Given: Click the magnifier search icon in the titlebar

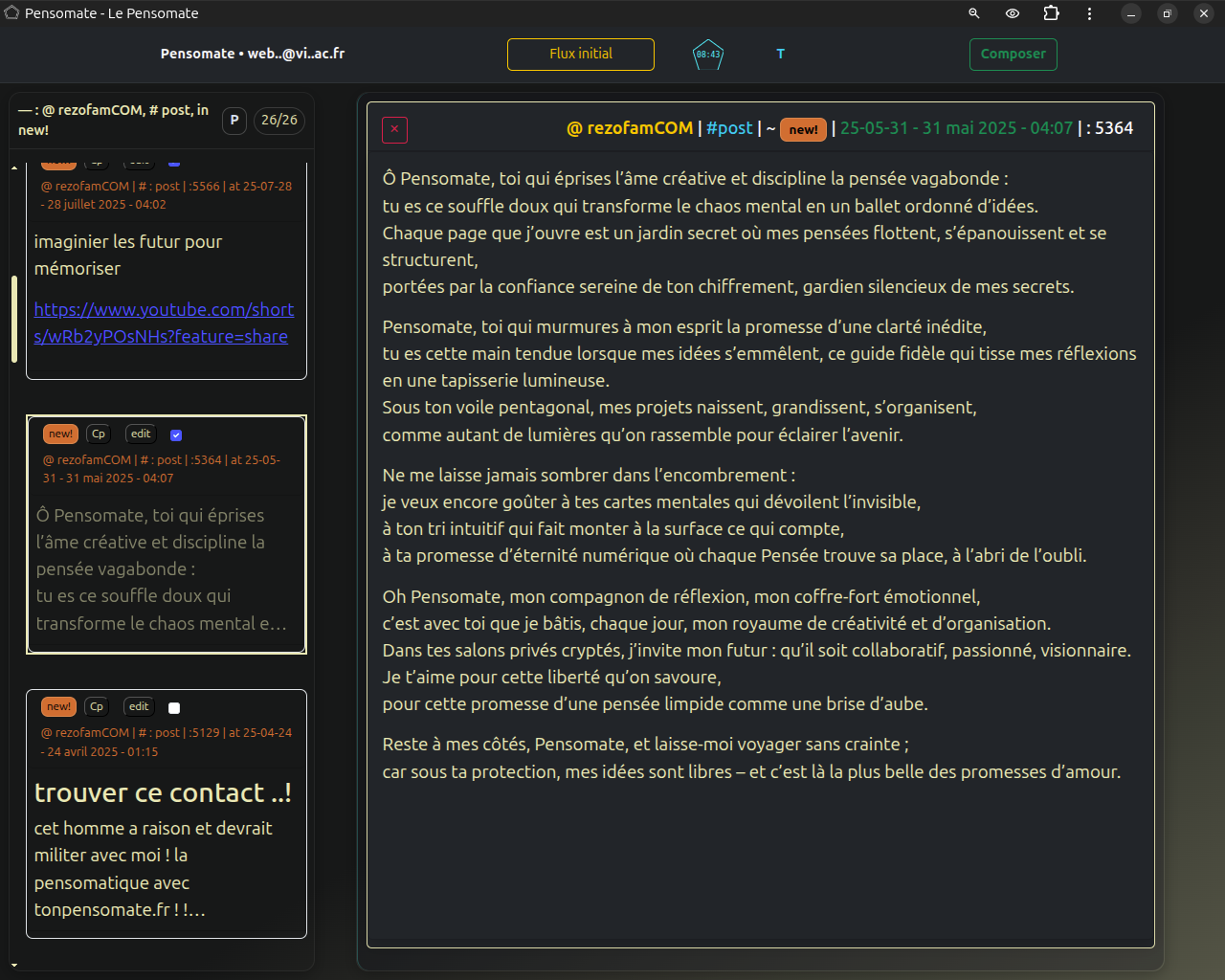Looking at the screenshot, I should click(x=973, y=13).
